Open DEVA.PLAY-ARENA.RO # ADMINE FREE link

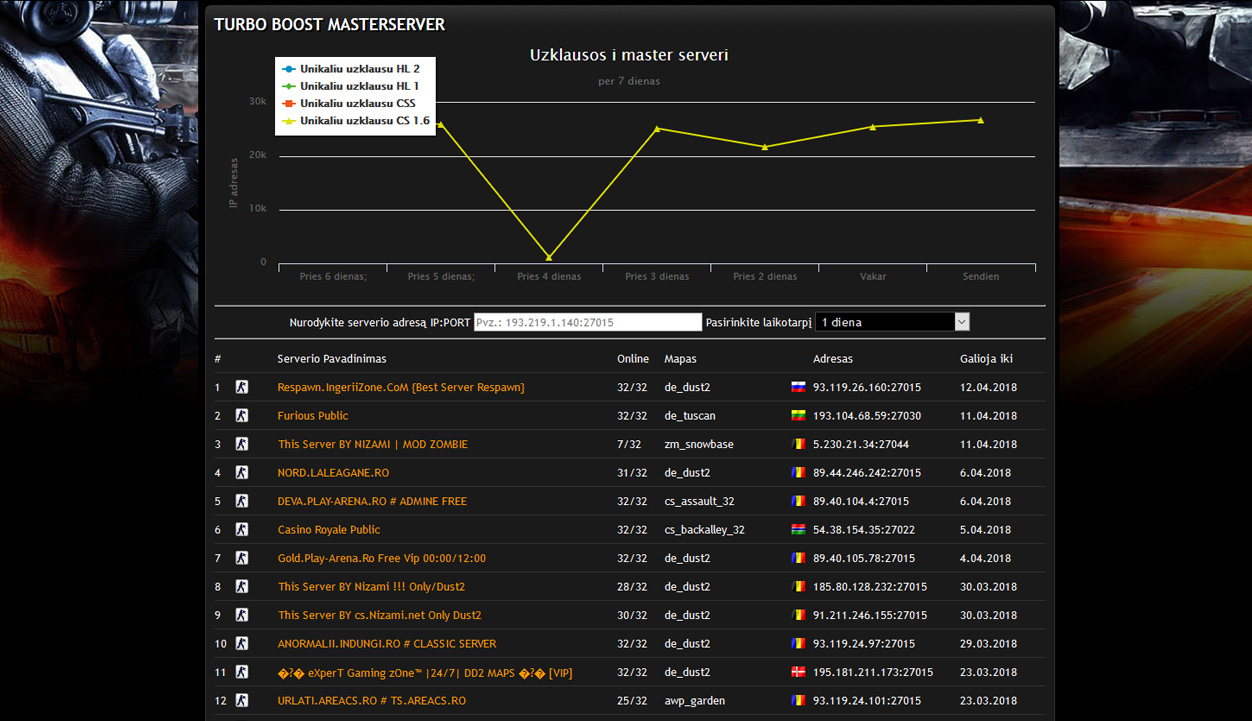372,501
